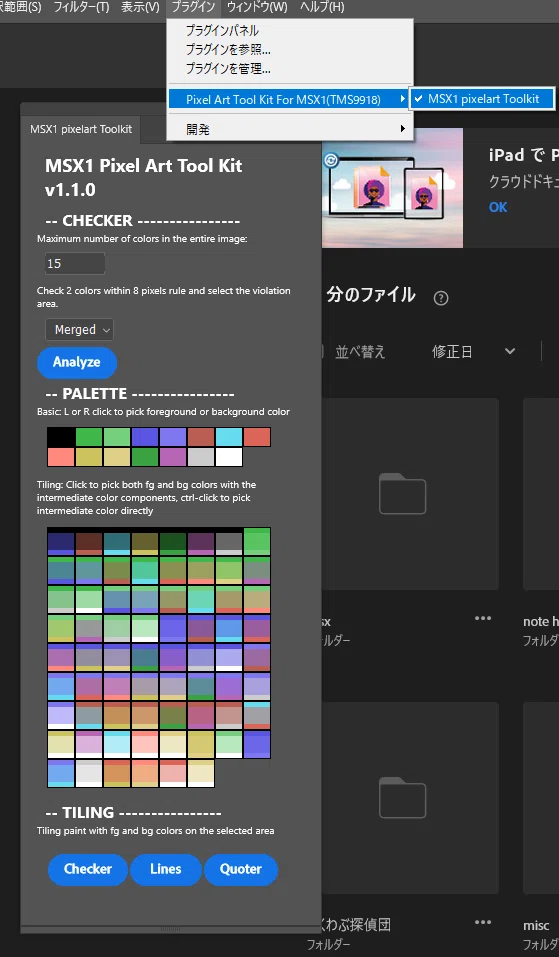
Task: Pick the white basic palette swatch
Action: point(229,457)
